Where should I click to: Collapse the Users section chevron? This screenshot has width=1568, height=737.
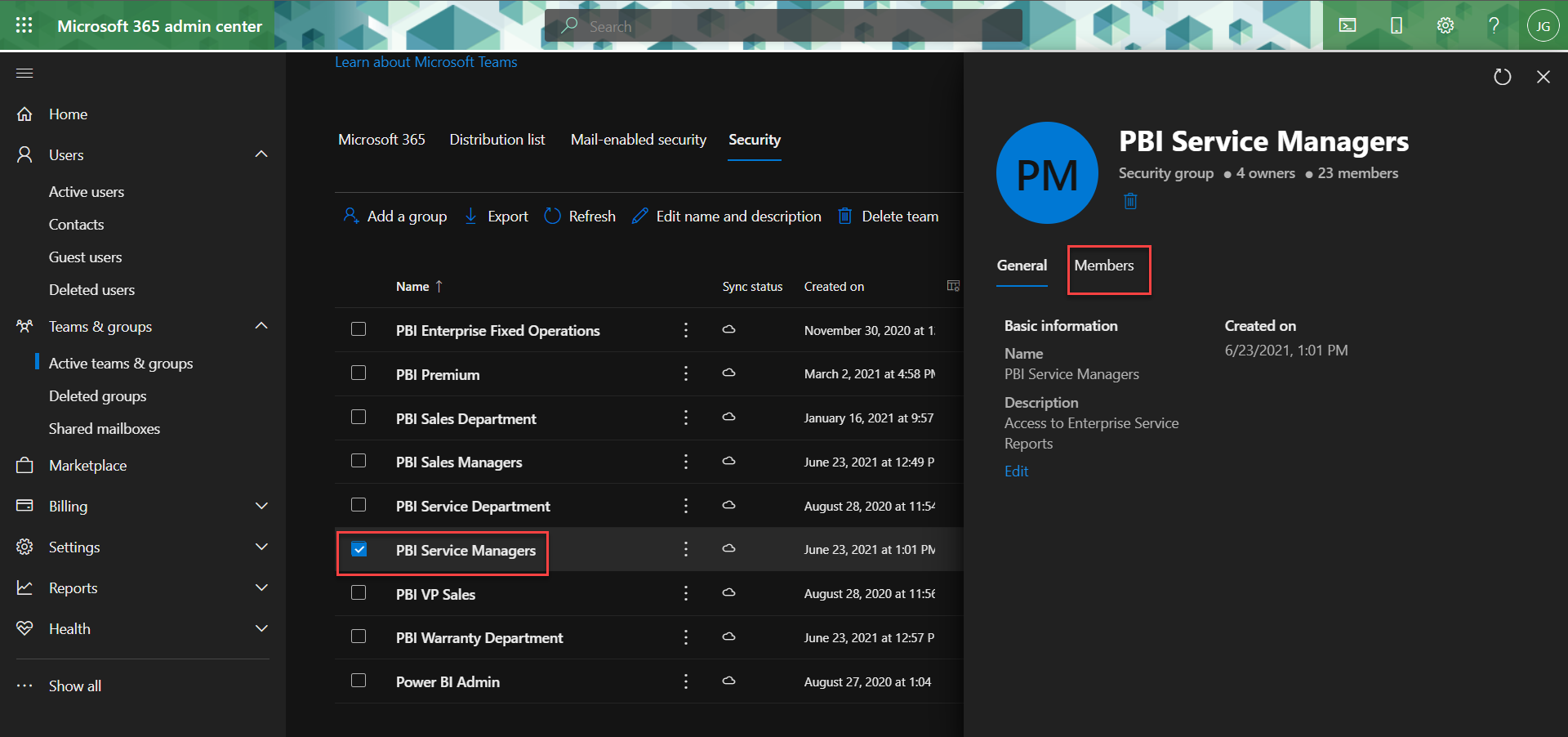tap(261, 154)
